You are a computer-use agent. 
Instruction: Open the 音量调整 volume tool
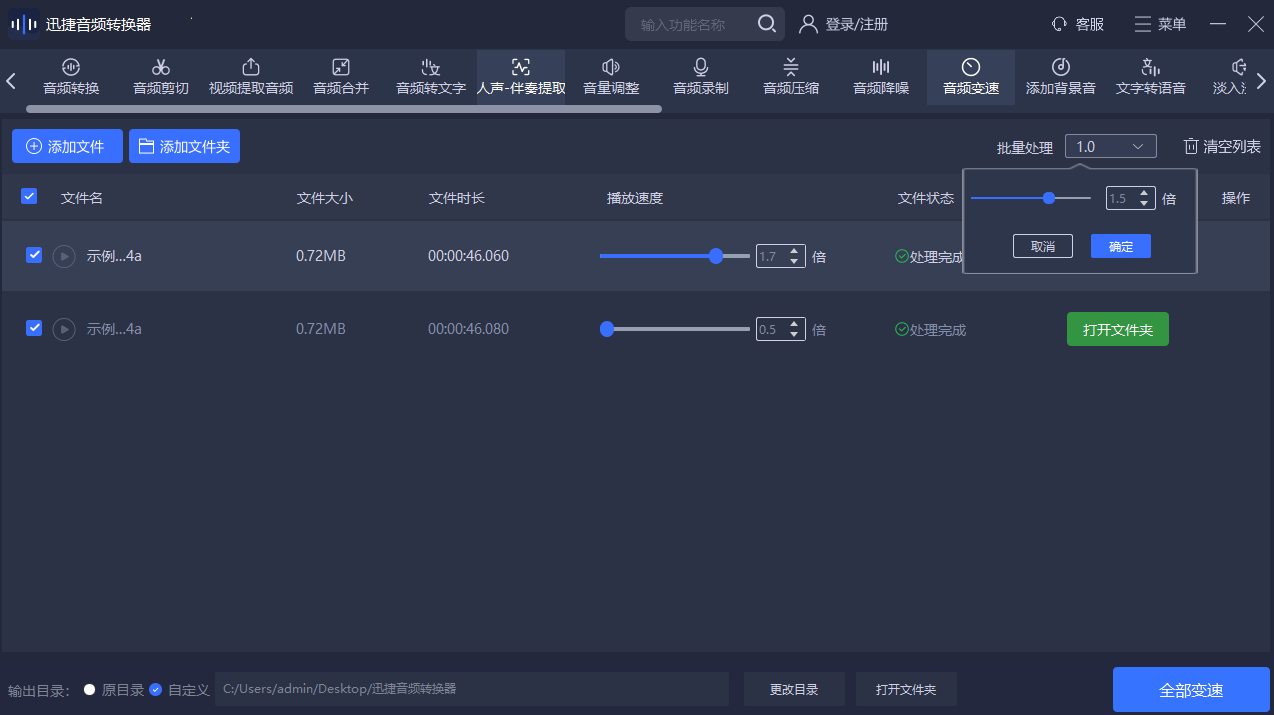[611, 77]
